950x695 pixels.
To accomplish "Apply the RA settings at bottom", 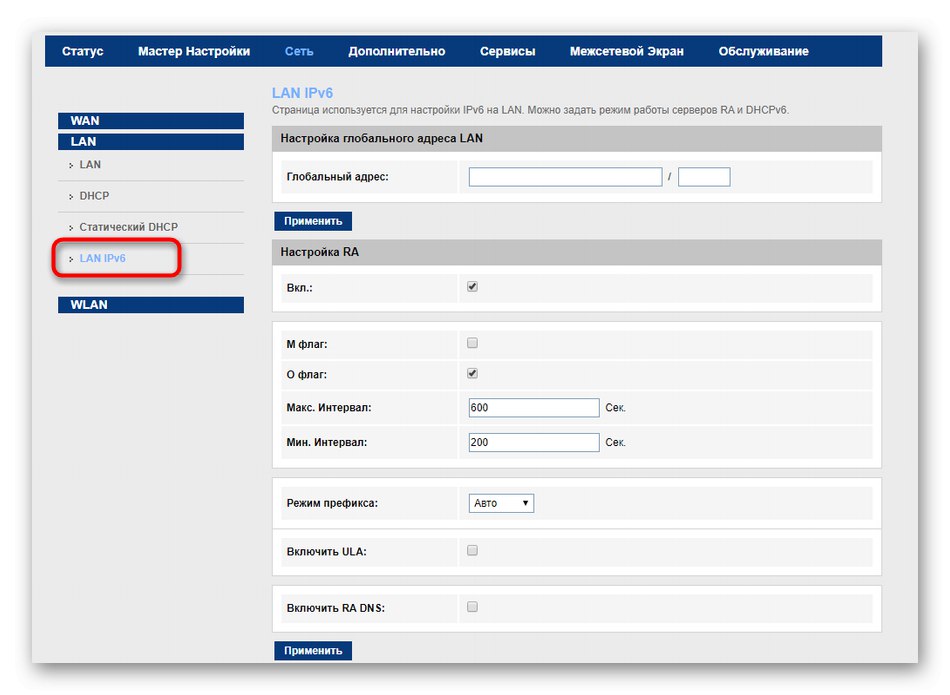I will tap(313, 651).
